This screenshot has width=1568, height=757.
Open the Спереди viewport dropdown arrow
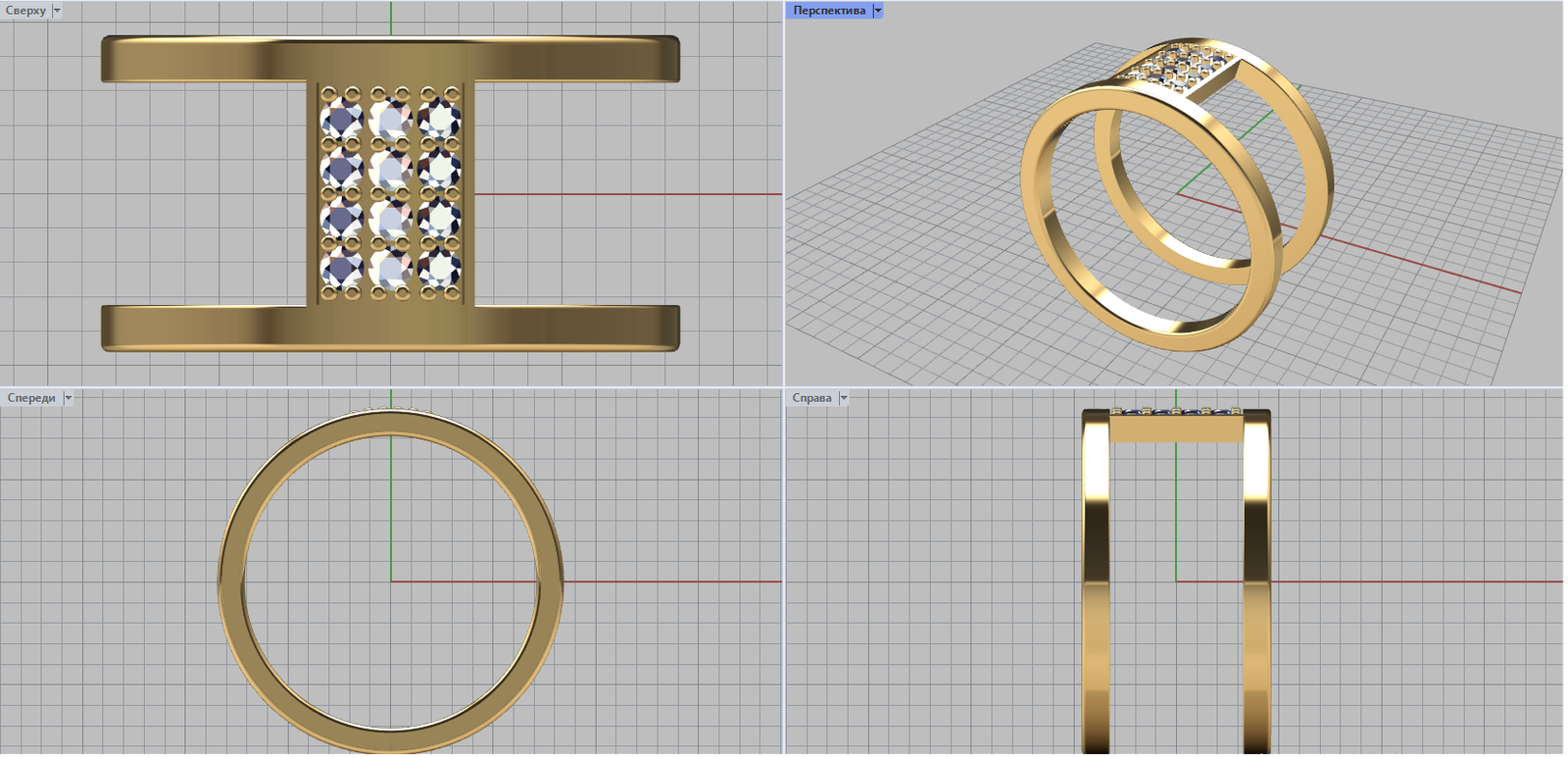[68, 398]
